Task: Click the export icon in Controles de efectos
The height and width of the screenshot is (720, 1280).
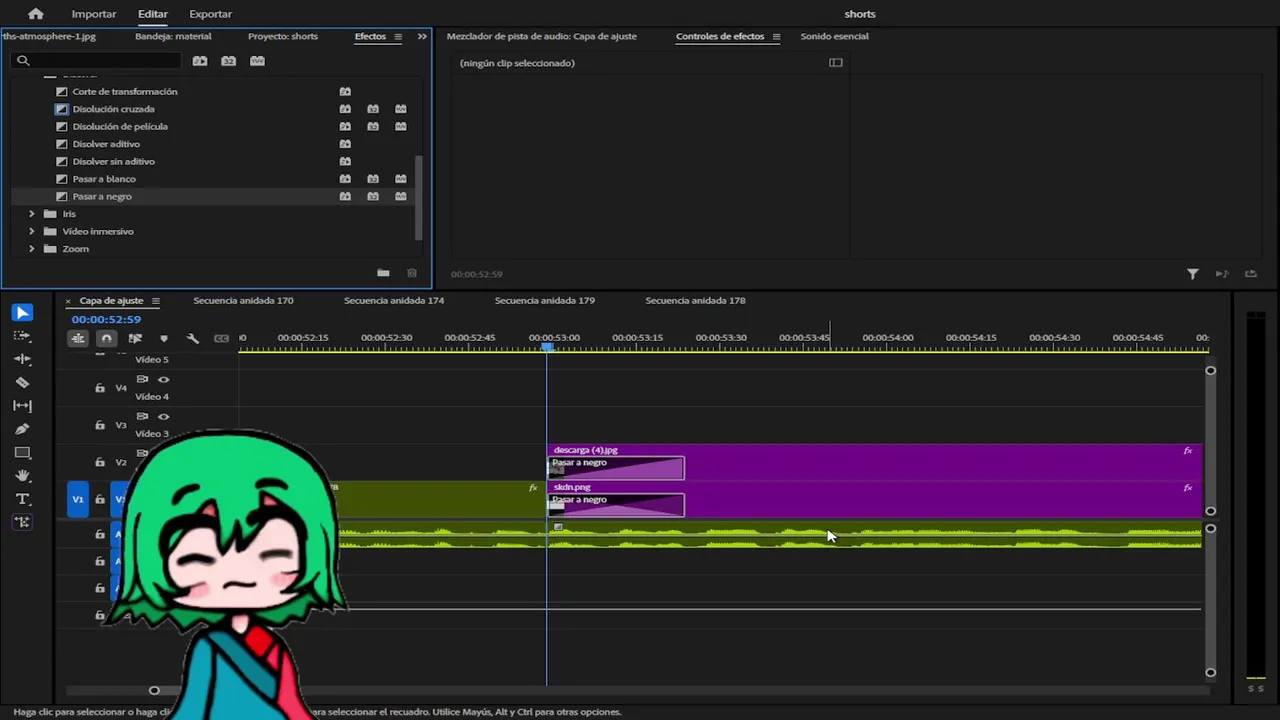Action: (x=1251, y=274)
